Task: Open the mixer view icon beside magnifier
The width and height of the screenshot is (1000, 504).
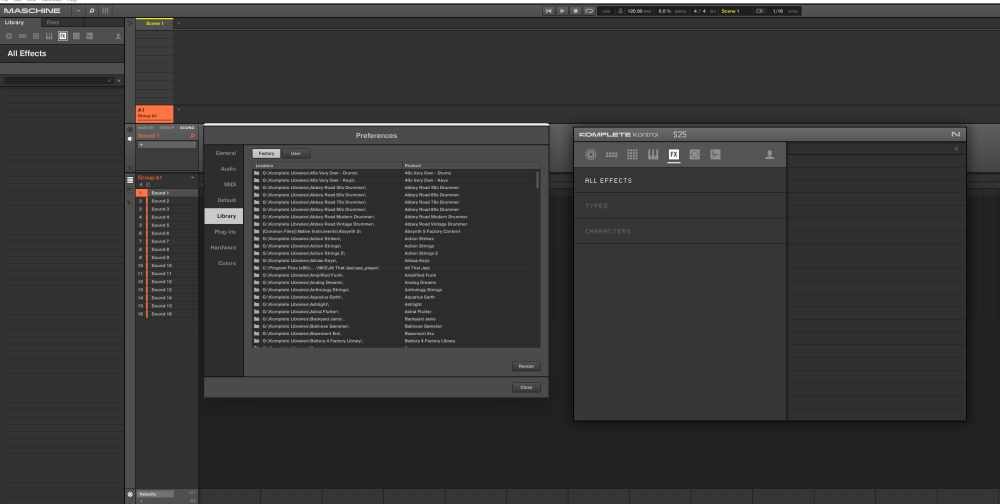Action: pyautogui.click(x=105, y=11)
